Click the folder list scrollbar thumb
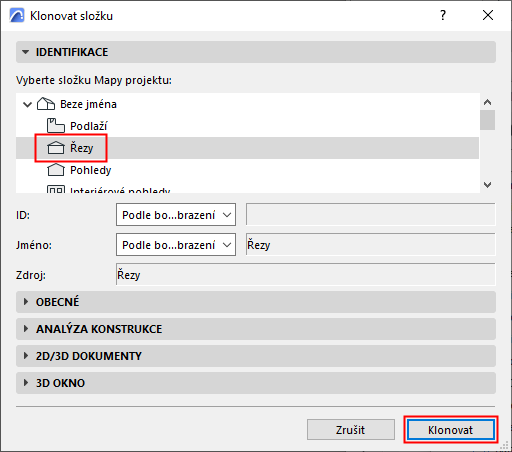 click(x=487, y=120)
